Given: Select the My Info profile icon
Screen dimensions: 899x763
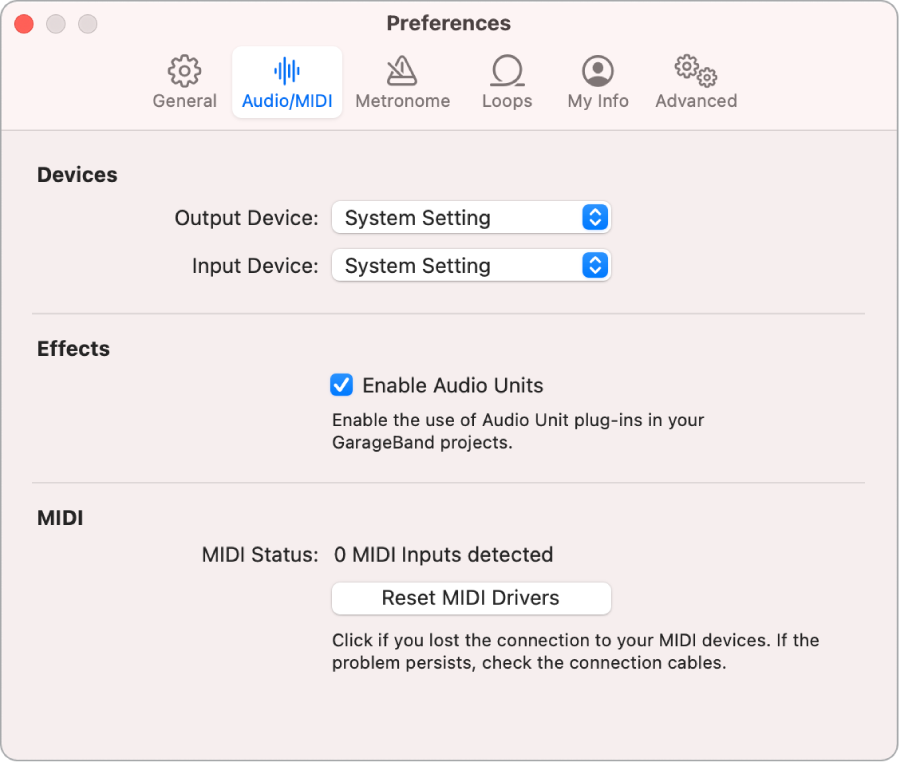Looking at the screenshot, I should click(597, 80).
